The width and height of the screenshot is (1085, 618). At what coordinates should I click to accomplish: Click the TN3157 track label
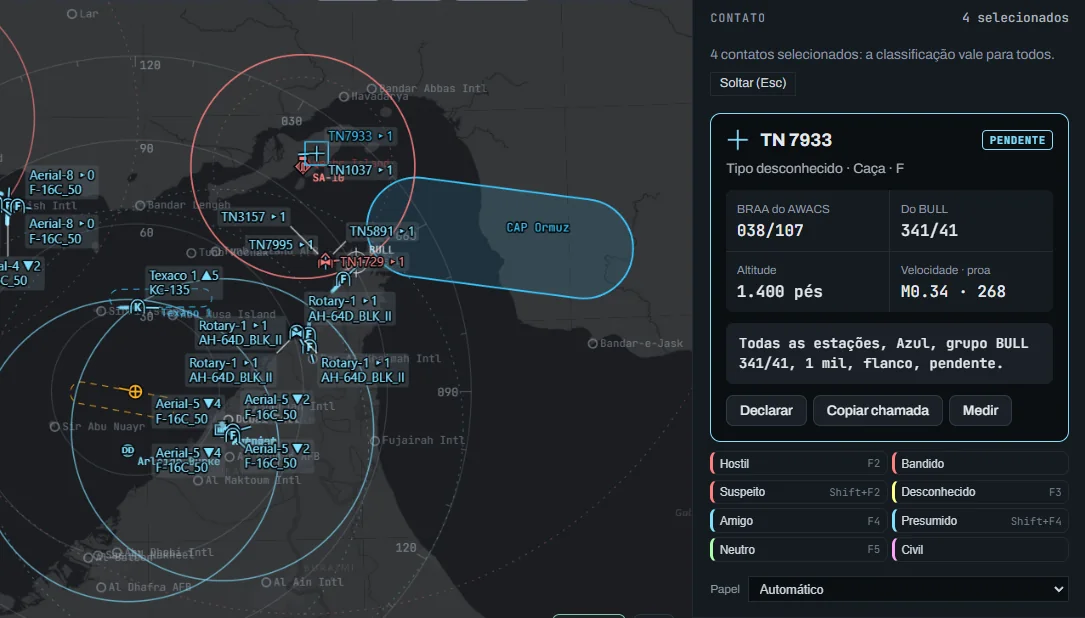click(253, 217)
